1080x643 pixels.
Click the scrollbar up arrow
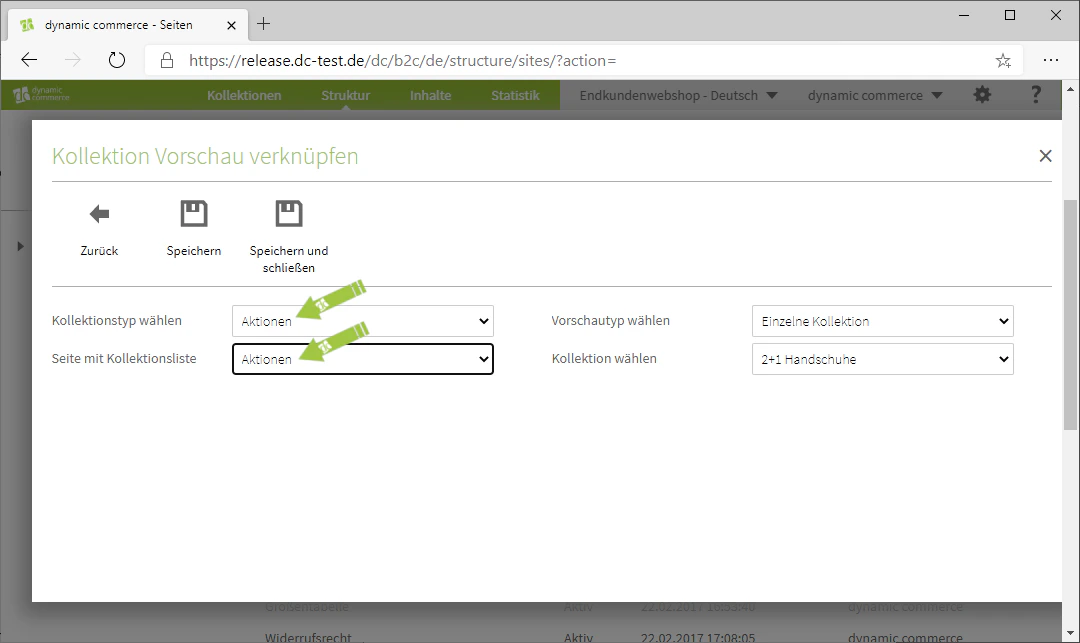(1070, 89)
